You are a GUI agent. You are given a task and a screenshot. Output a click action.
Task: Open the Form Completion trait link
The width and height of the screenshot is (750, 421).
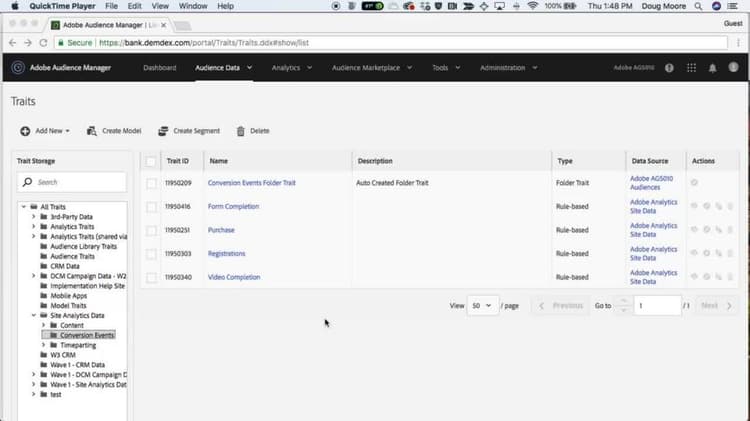233,206
